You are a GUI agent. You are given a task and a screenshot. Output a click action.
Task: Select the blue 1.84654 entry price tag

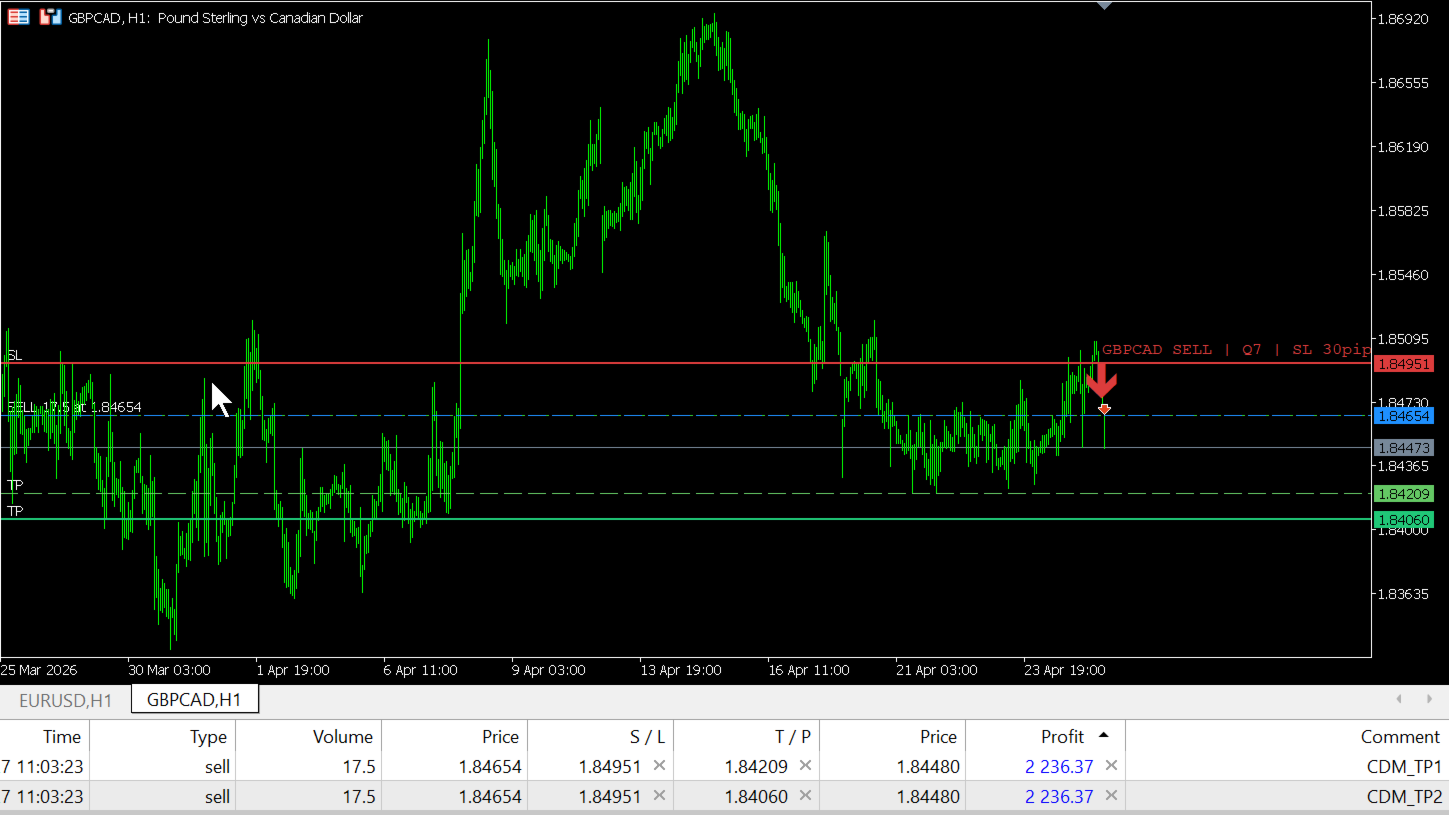click(x=1404, y=415)
